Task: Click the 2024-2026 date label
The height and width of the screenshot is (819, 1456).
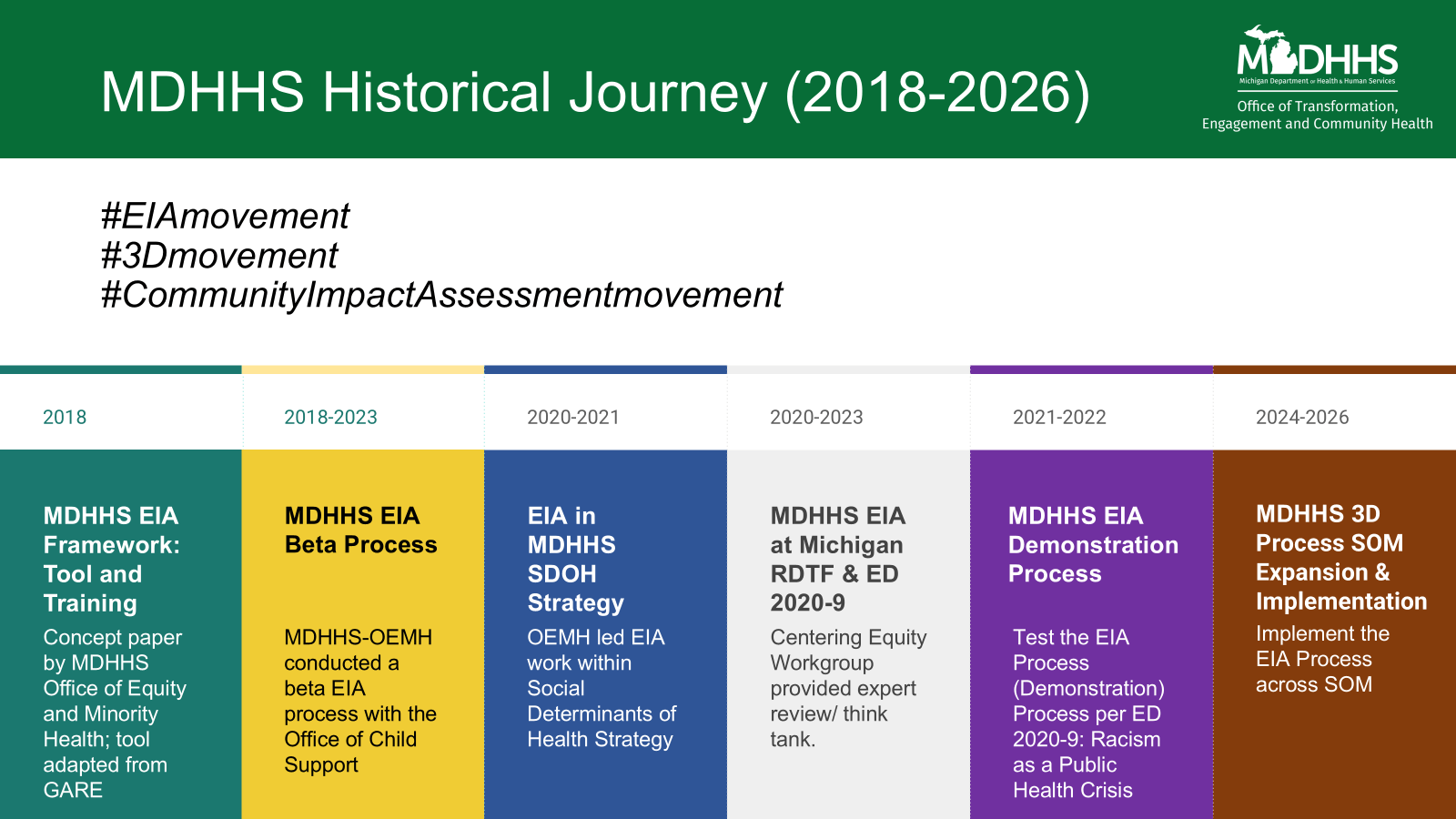Action: [x=1302, y=418]
